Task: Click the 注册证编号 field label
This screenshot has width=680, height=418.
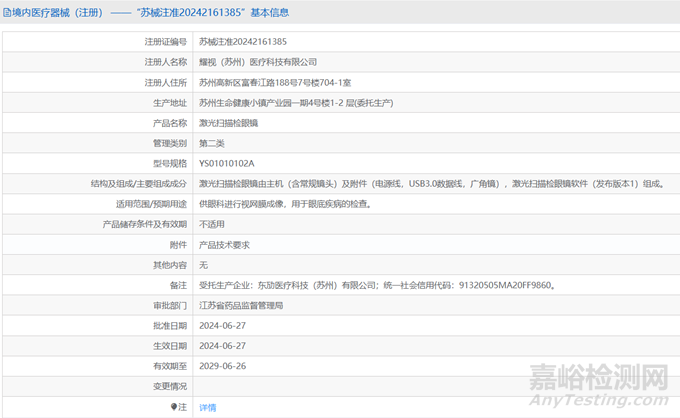Action: pos(165,41)
